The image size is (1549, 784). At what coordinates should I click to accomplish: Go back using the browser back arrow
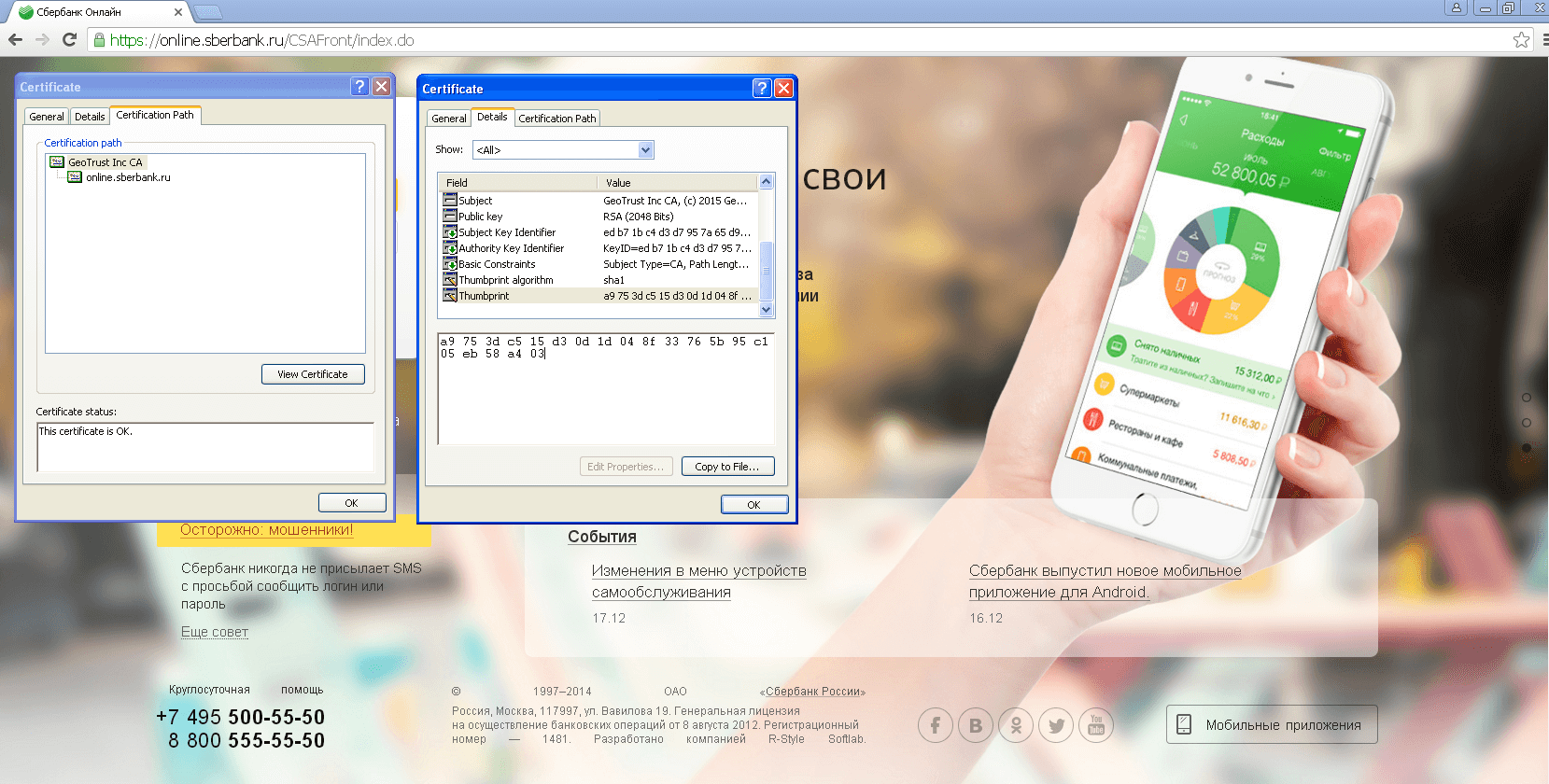(15, 39)
